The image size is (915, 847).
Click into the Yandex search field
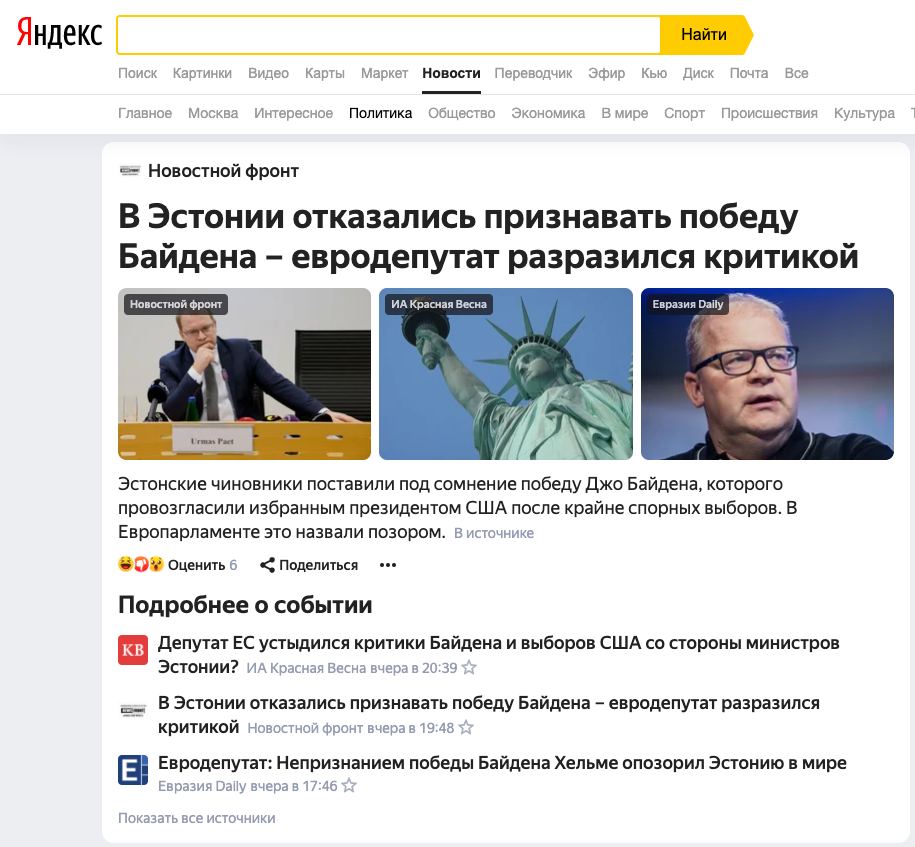click(389, 35)
